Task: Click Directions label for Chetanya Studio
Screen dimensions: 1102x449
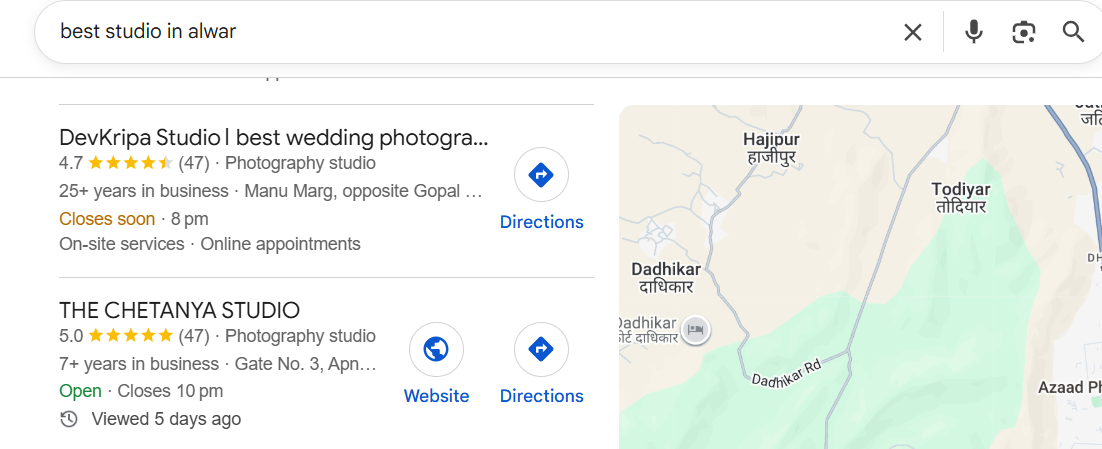Action: pyautogui.click(x=541, y=396)
